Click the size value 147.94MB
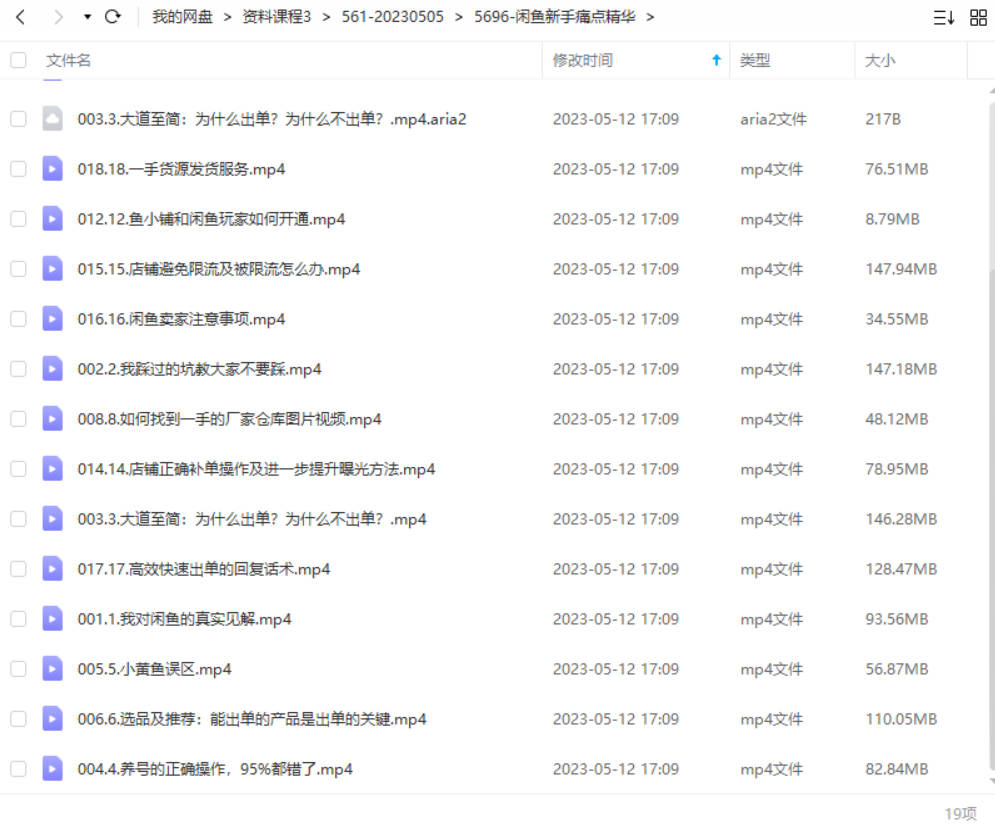The height and width of the screenshot is (832, 995). tap(901, 269)
